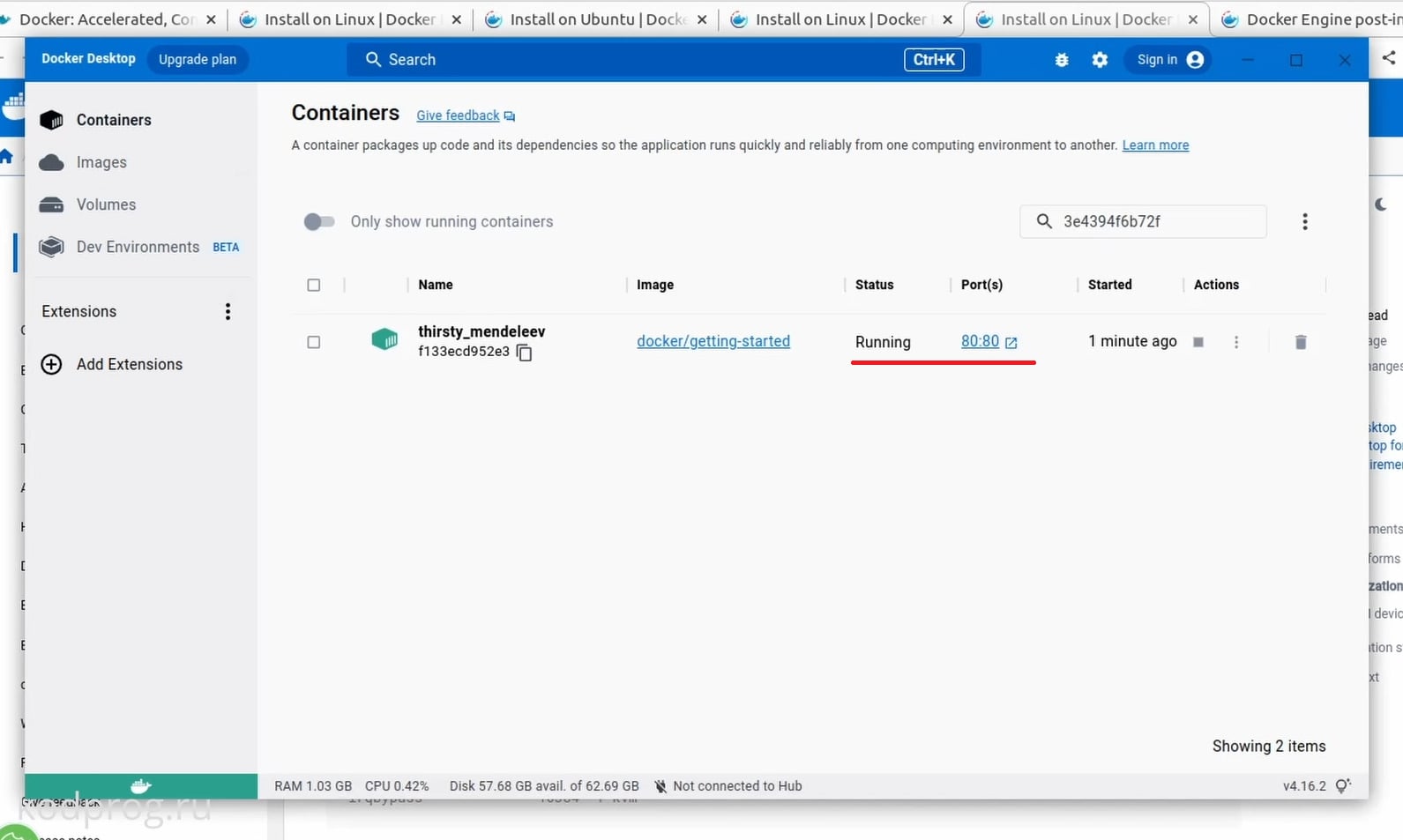Open the Learn more link
Image resolution: width=1403 pixels, height=840 pixels.
point(1155,145)
